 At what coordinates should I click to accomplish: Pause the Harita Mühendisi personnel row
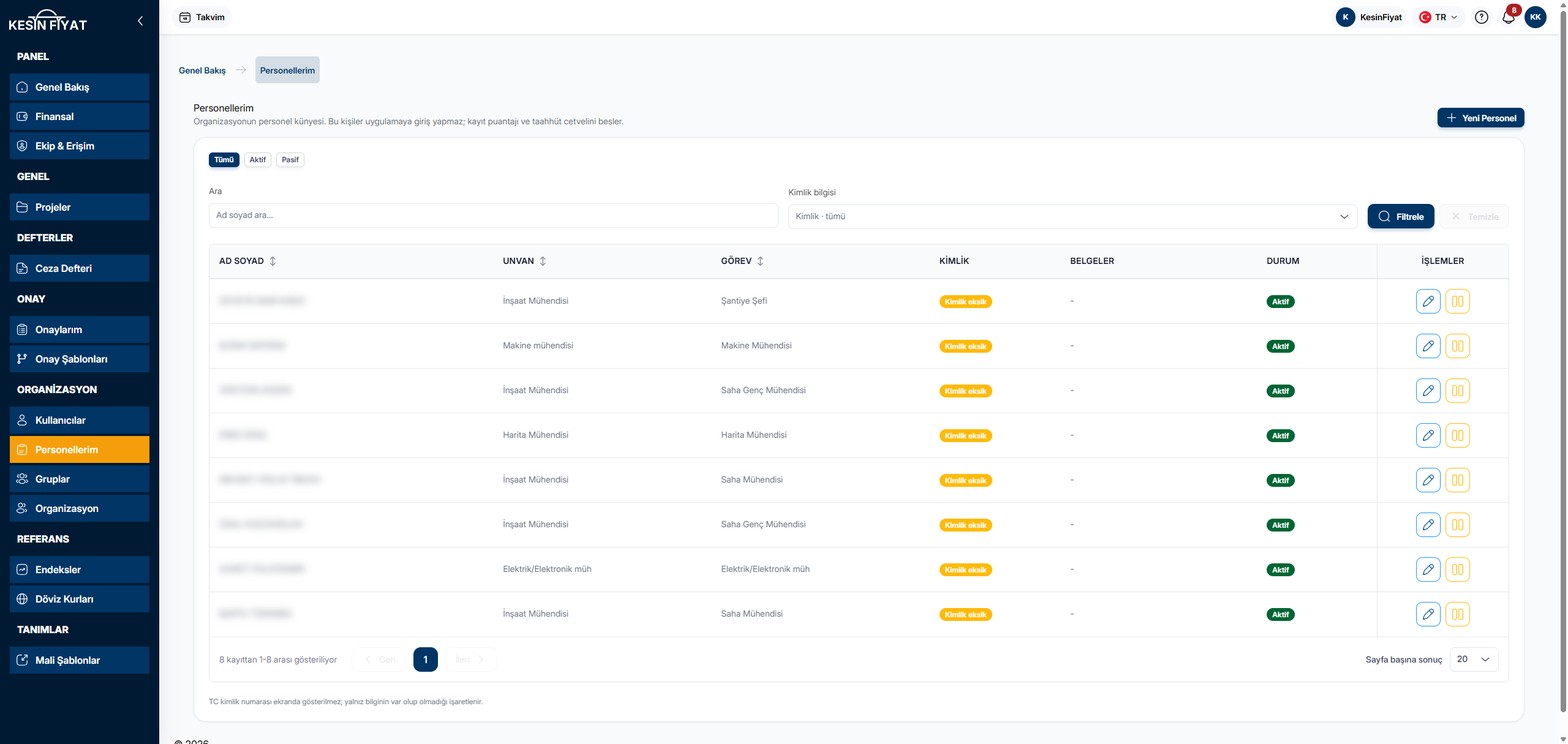pyautogui.click(x=1458, y=435)
